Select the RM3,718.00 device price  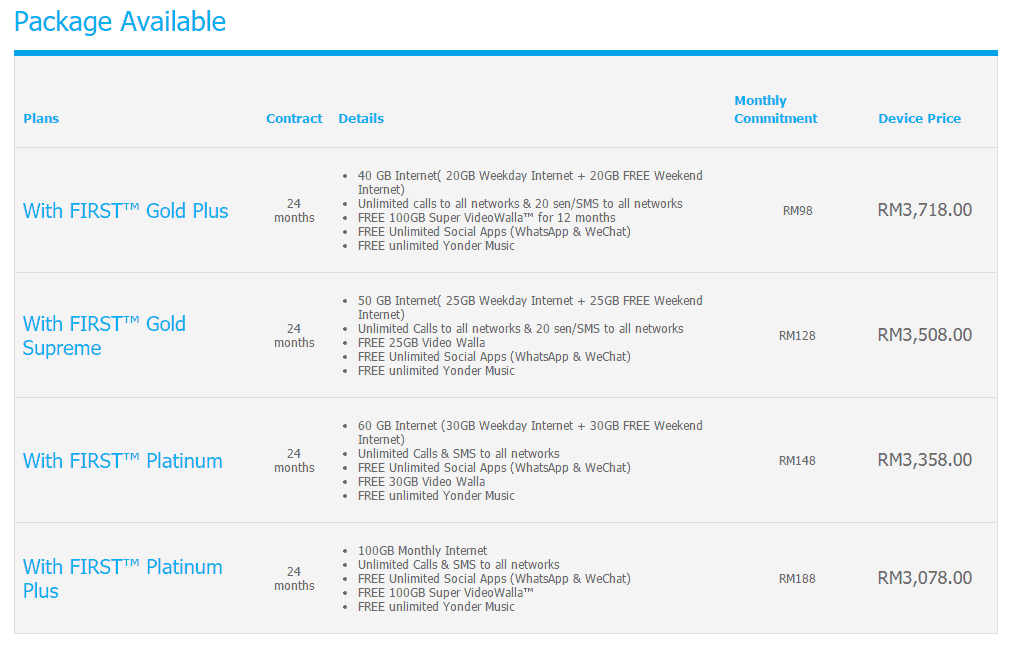925,210
